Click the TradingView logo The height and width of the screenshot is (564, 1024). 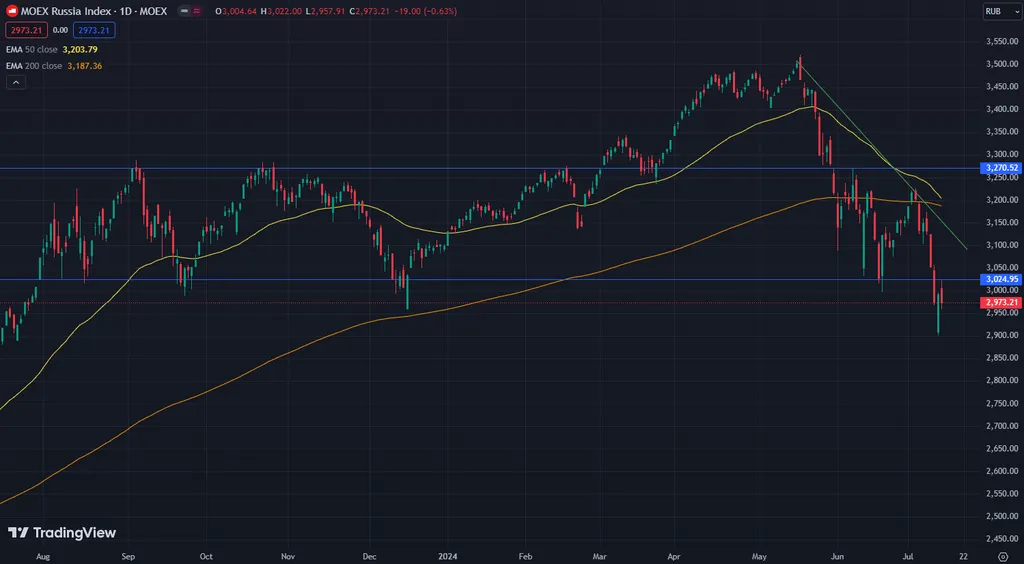(x=62, y=533)
